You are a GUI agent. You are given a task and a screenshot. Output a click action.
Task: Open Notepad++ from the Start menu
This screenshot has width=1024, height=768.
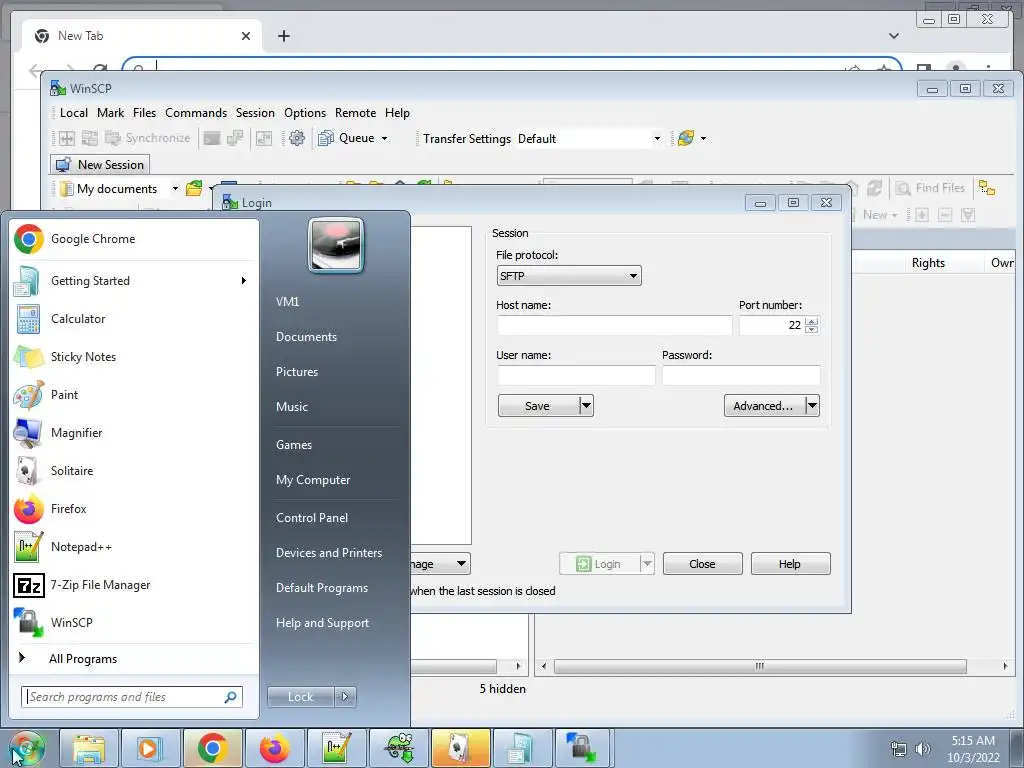tap(134, 547)
